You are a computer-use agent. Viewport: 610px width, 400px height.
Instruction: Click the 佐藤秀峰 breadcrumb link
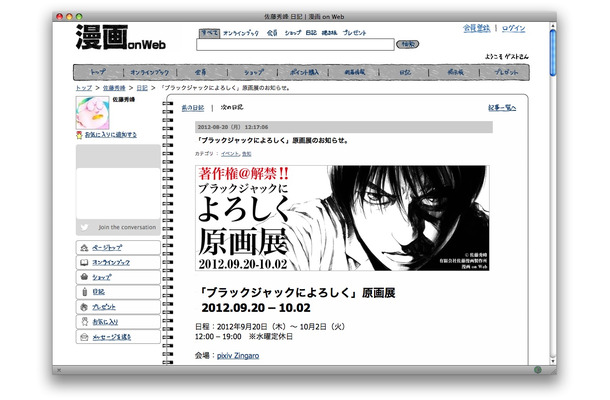point(114,88)
